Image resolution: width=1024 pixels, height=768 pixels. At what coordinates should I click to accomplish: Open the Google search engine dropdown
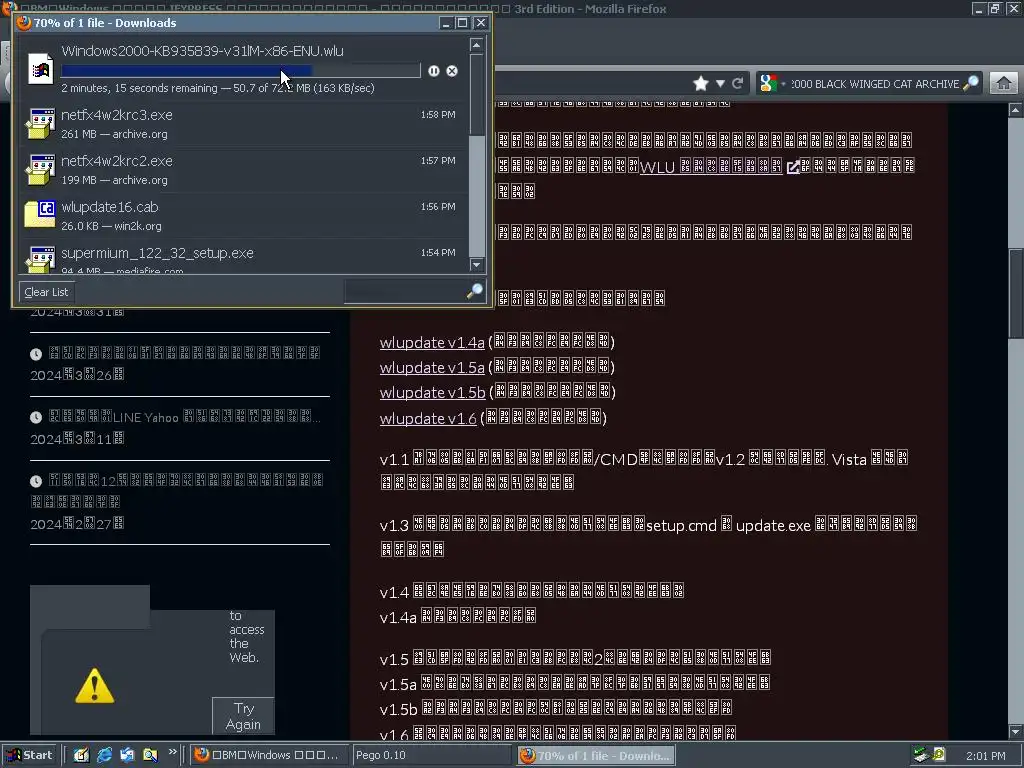[772, 84]
